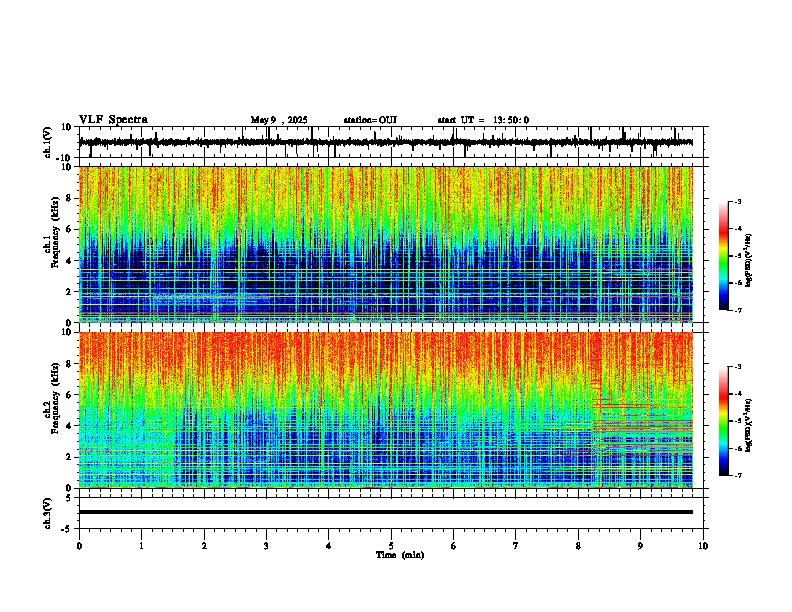This screenshot has width=792, height=612.
Task: Click the ch.1 color scale log(PSD) units label
Action: click(749, 261)
